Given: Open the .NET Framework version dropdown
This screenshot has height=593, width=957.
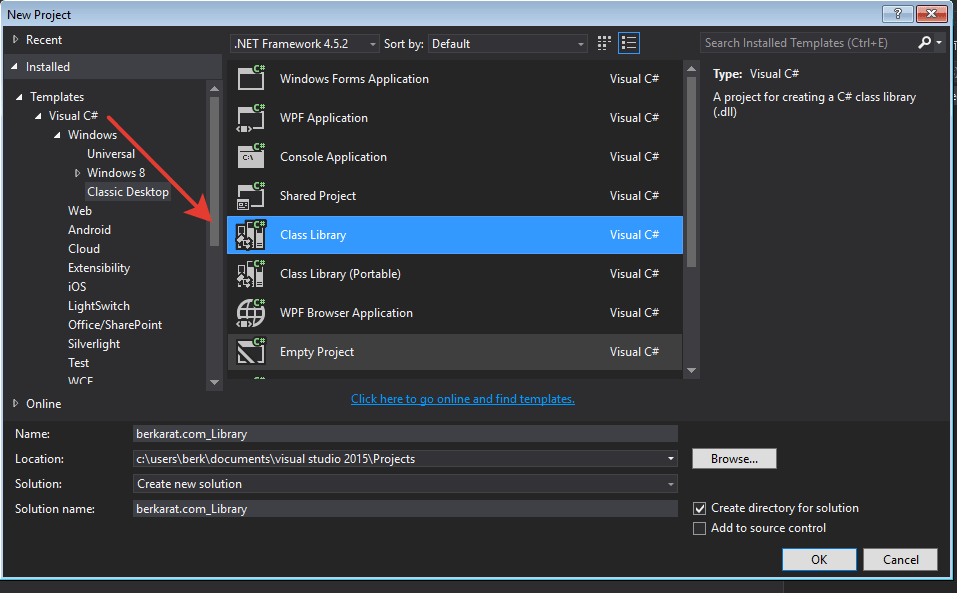Looking at the screenshot, I should [305, 43].
